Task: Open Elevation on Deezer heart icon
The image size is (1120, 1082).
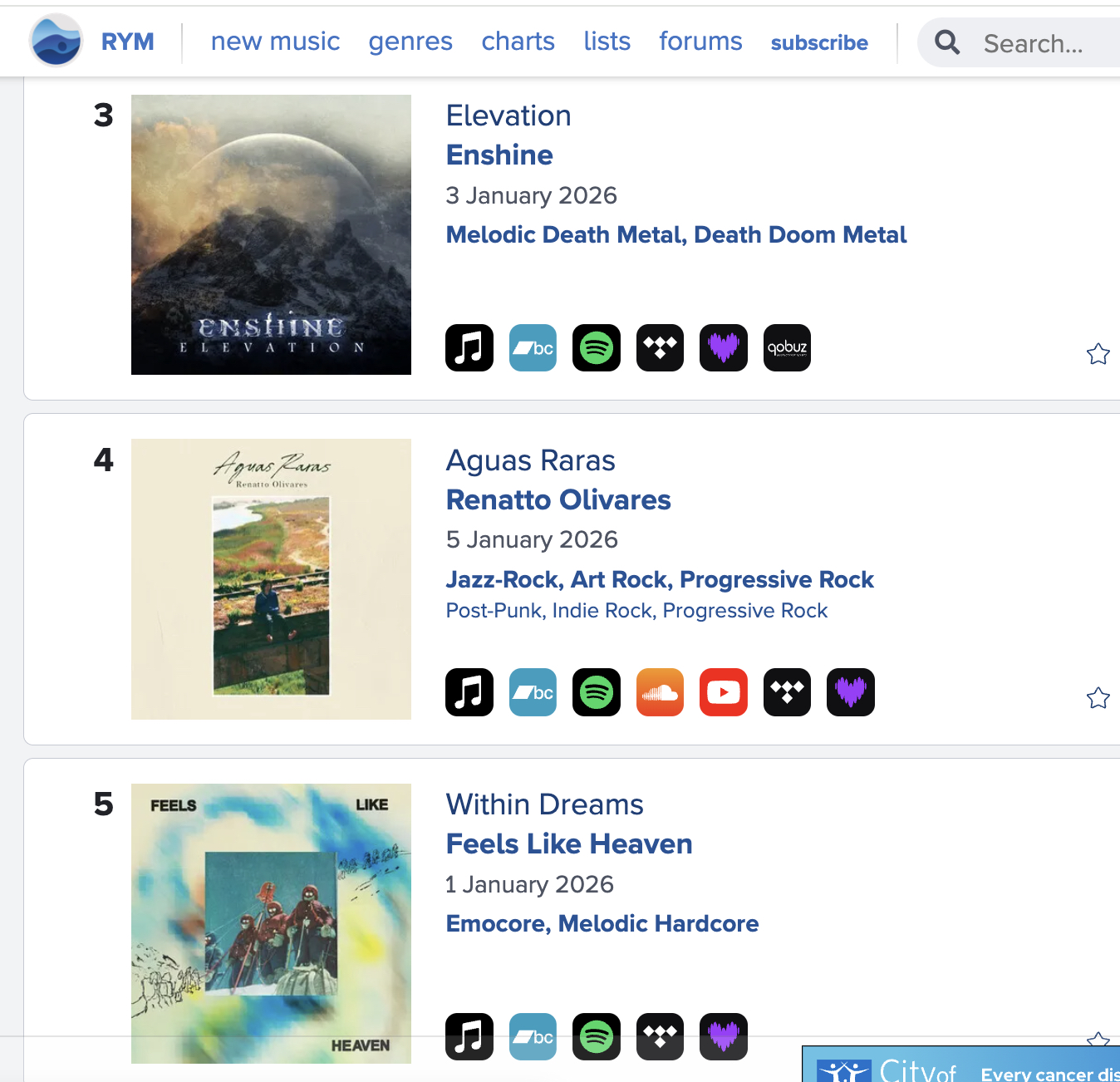Action: click(723, 347)
